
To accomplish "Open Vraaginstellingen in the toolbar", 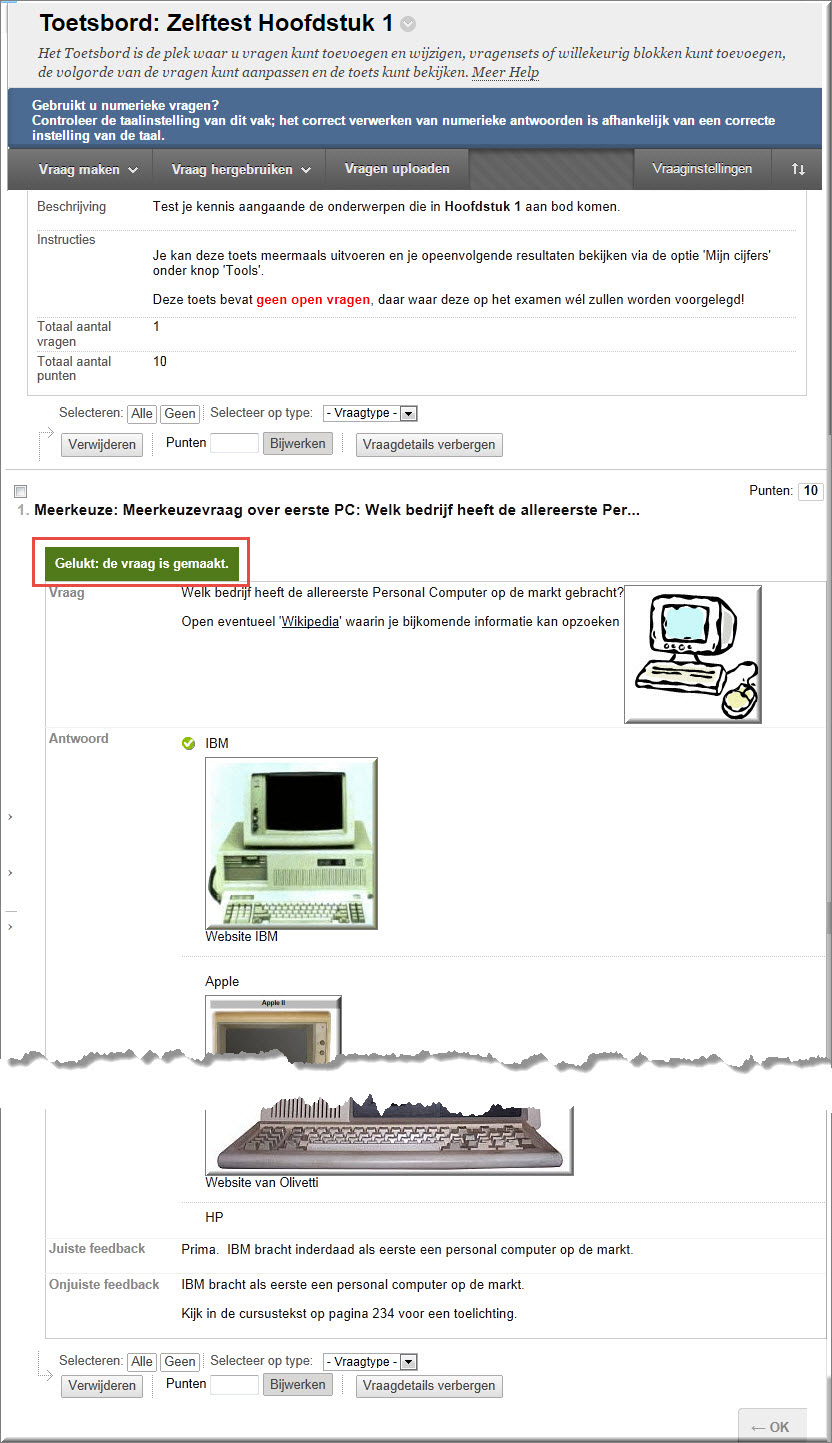I will click(702, 169).
